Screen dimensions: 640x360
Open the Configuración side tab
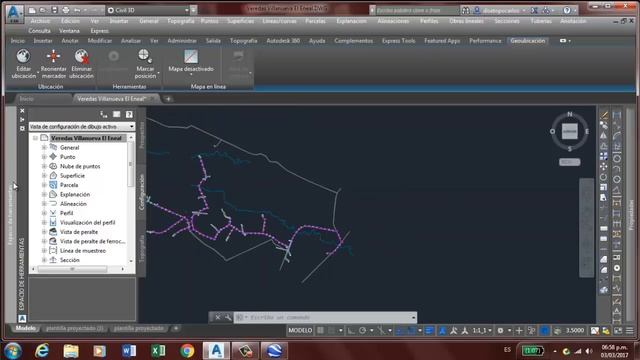click(x=142, y=192)
